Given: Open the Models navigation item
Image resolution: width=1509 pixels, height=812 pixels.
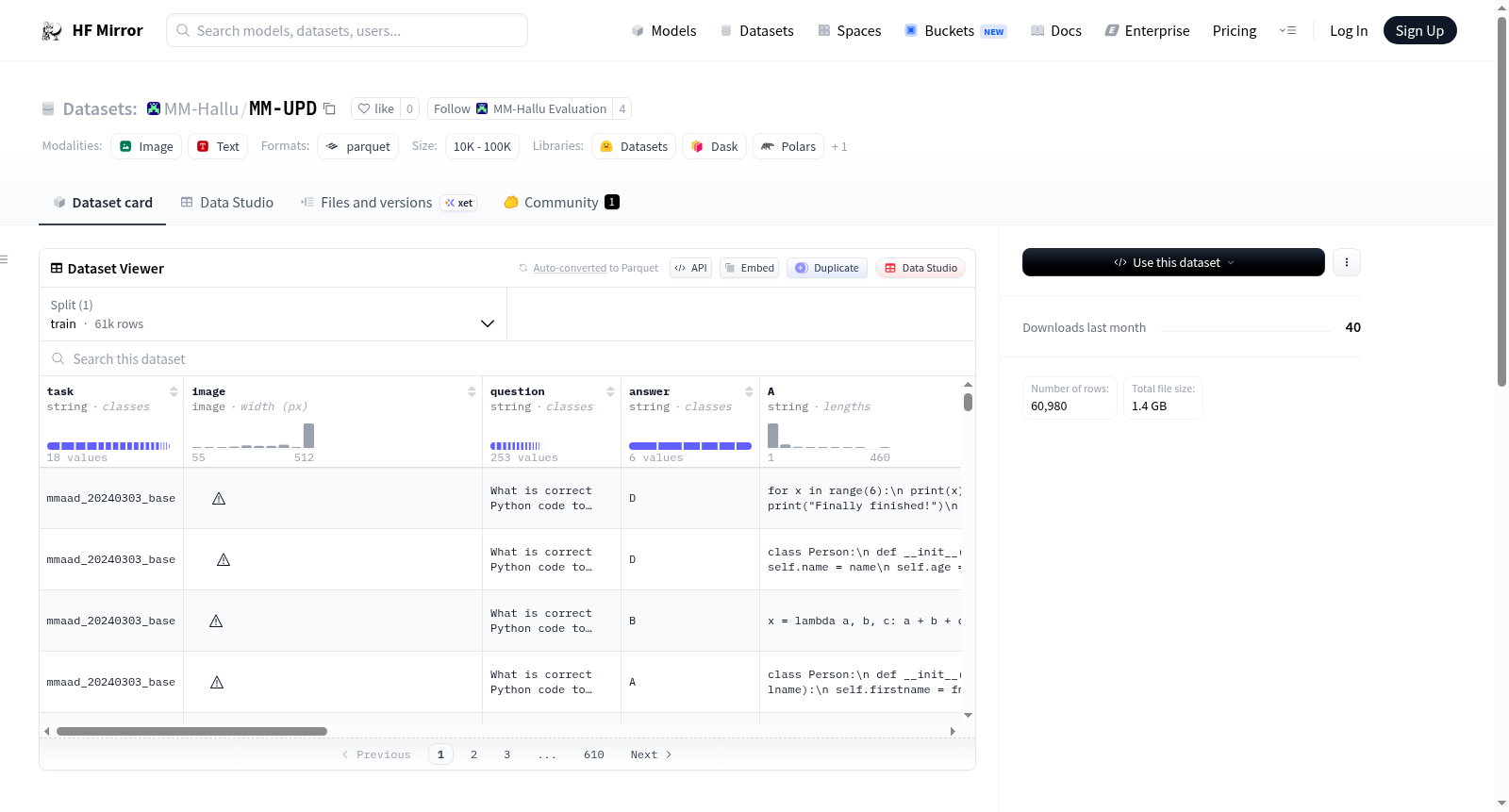Looking at the screenshot, I should 664,30.
